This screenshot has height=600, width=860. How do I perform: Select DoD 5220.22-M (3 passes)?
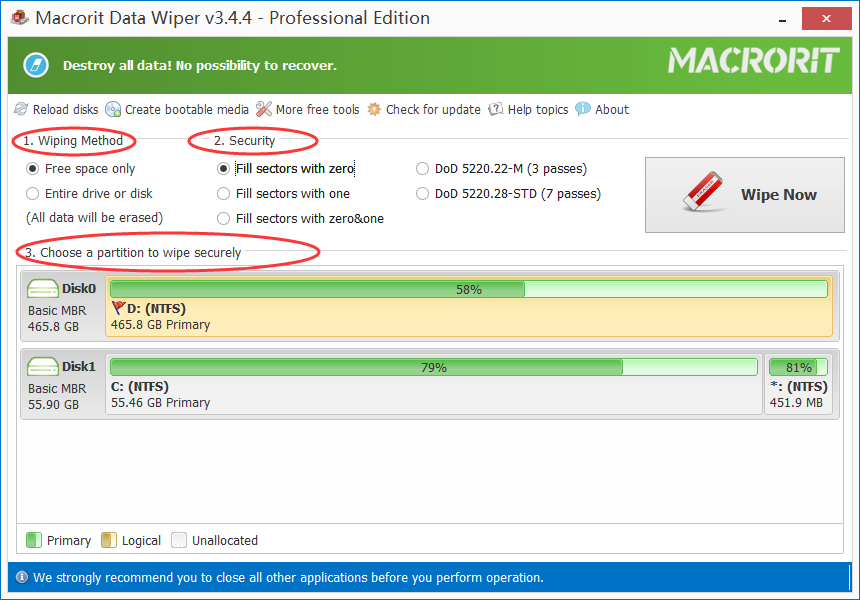tap(423, 169)
